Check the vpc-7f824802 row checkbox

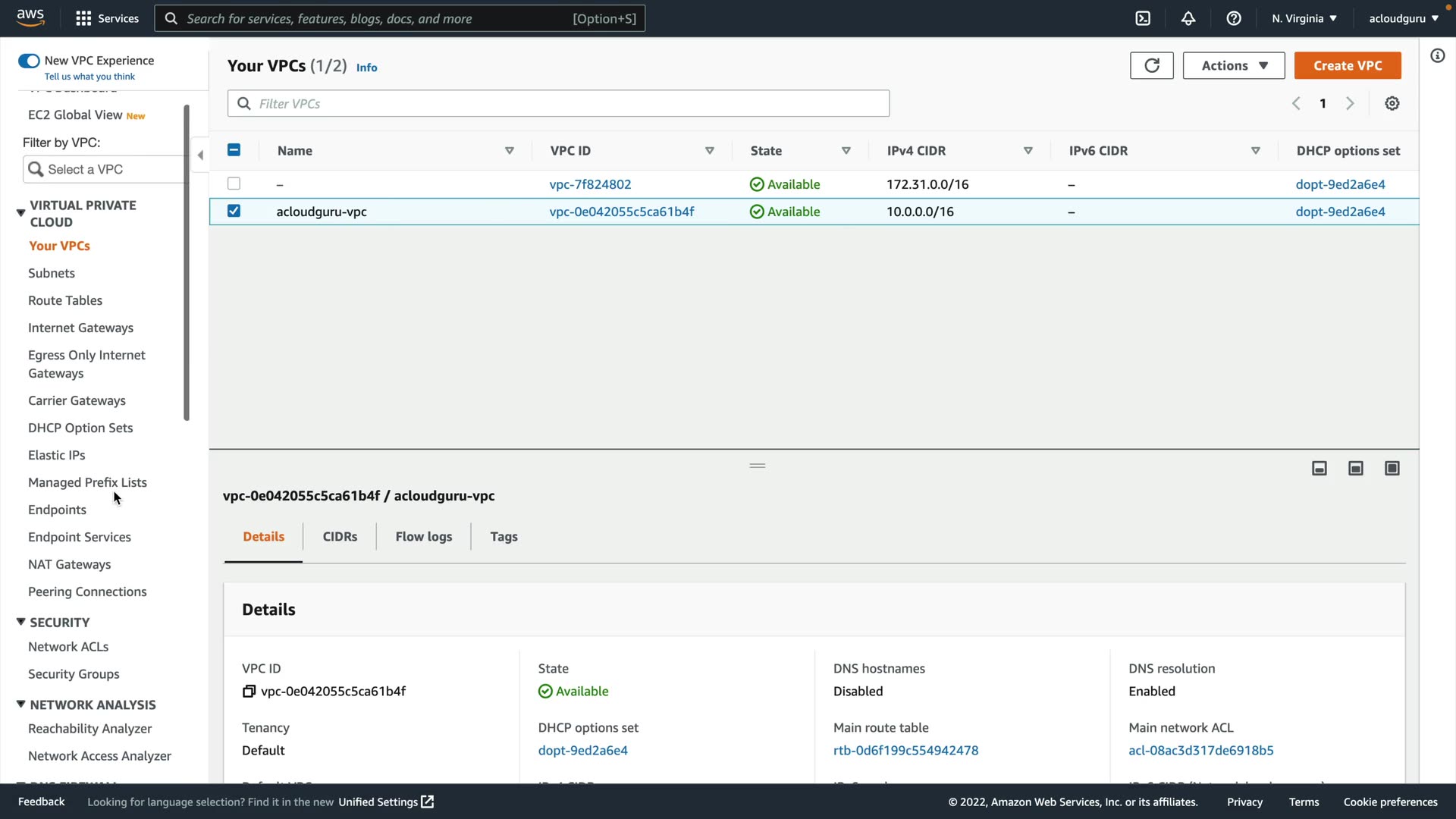(x=234, y=184)
